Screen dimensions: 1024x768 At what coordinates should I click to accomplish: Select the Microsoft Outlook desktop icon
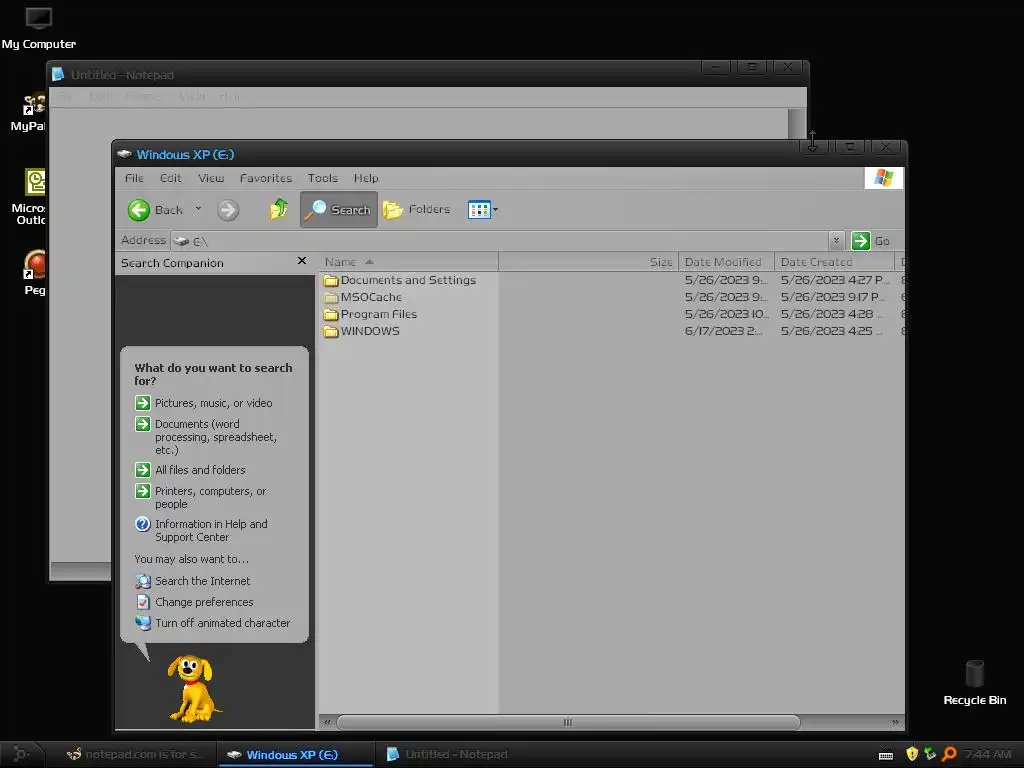[30, 197]
